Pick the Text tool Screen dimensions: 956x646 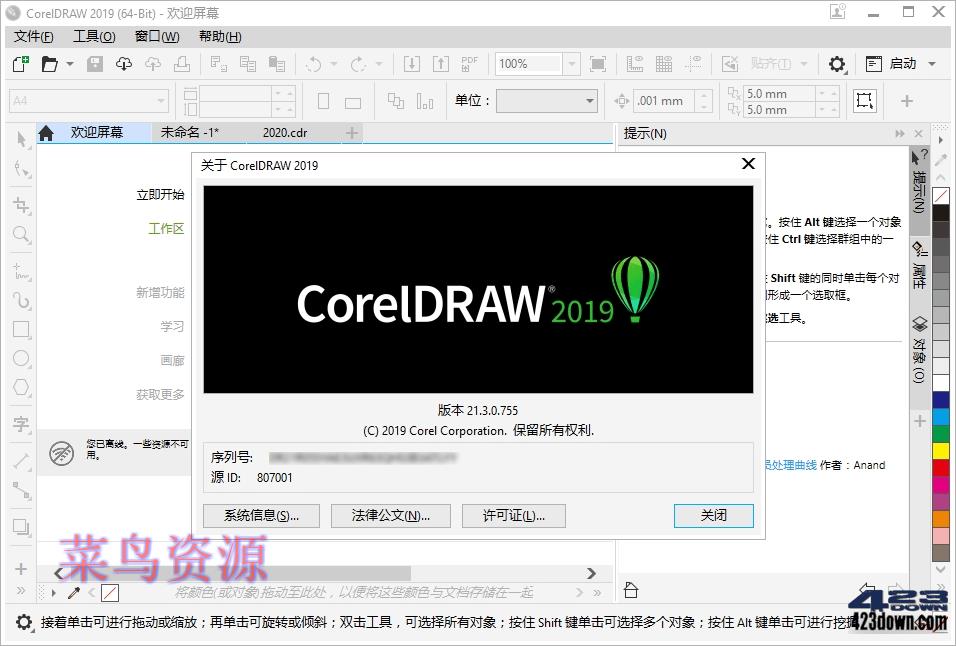pos(21,424)
